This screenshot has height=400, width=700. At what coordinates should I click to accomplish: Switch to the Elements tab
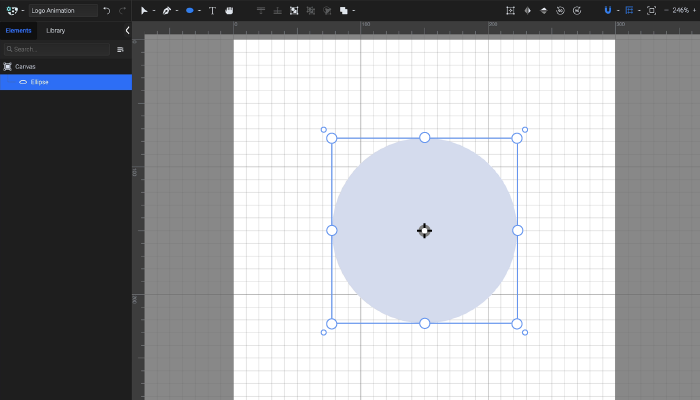(x=18, y=30)
